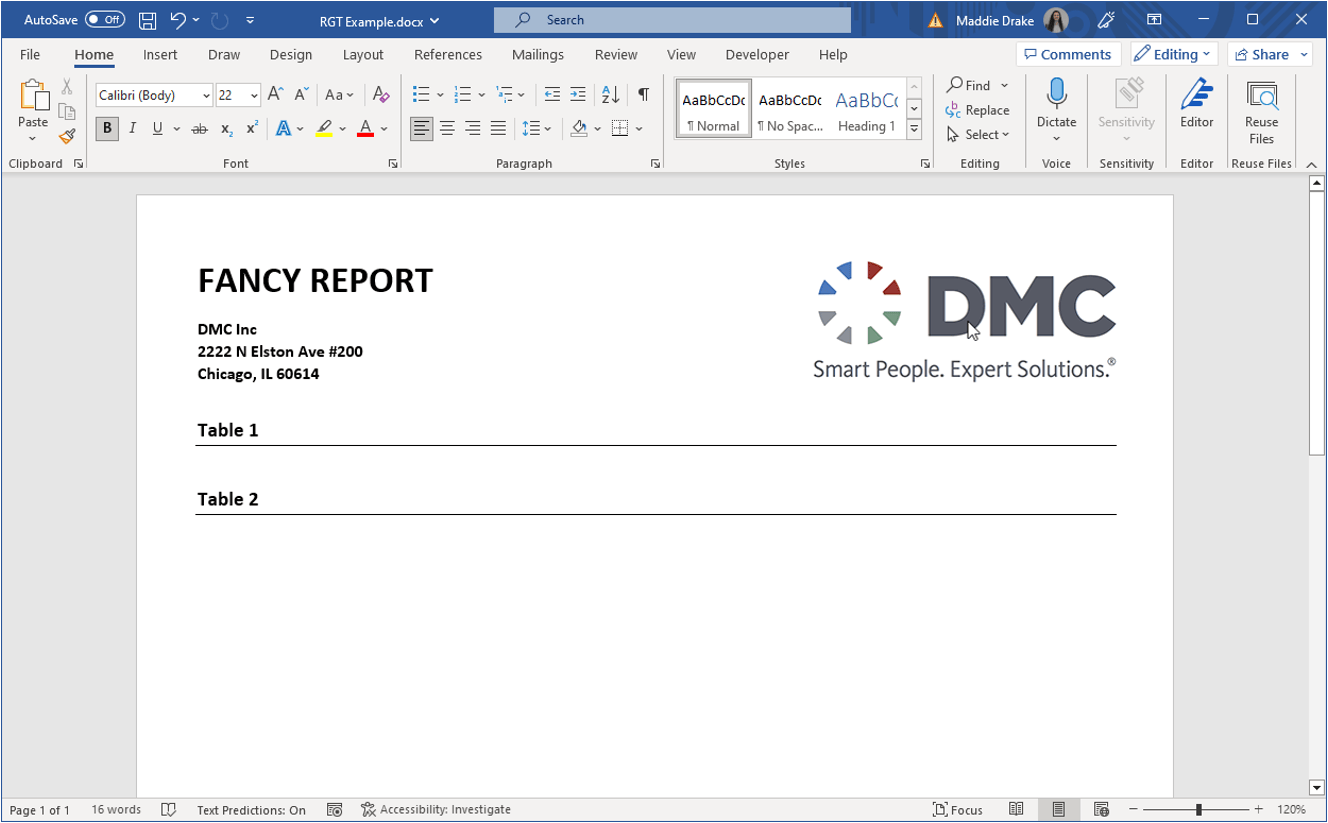Open the font size 22 dropdown
The height and width of the screenshot is (823, 1328).
tap(254, 96)
